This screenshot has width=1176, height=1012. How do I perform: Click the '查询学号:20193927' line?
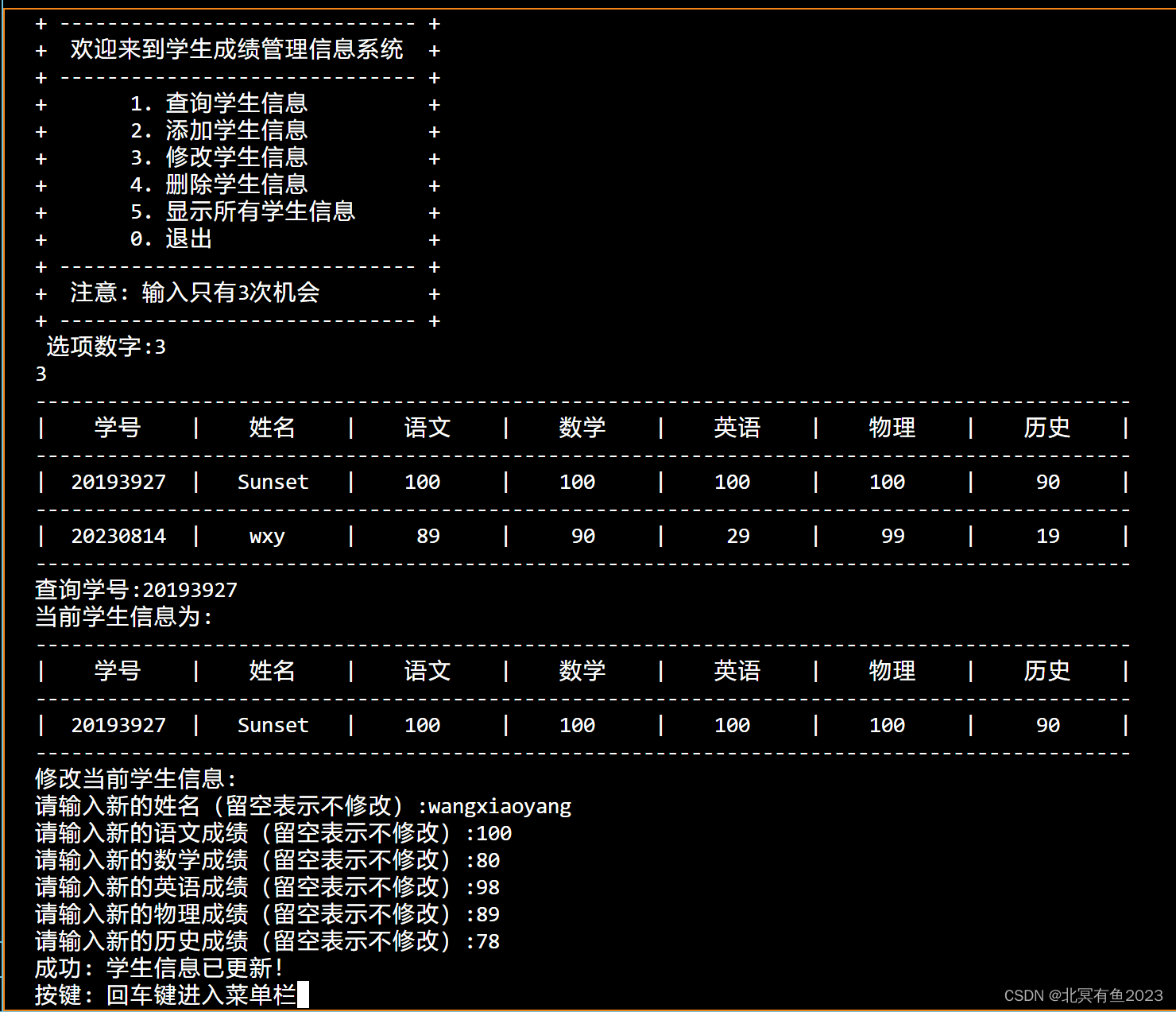coord(136,590)
